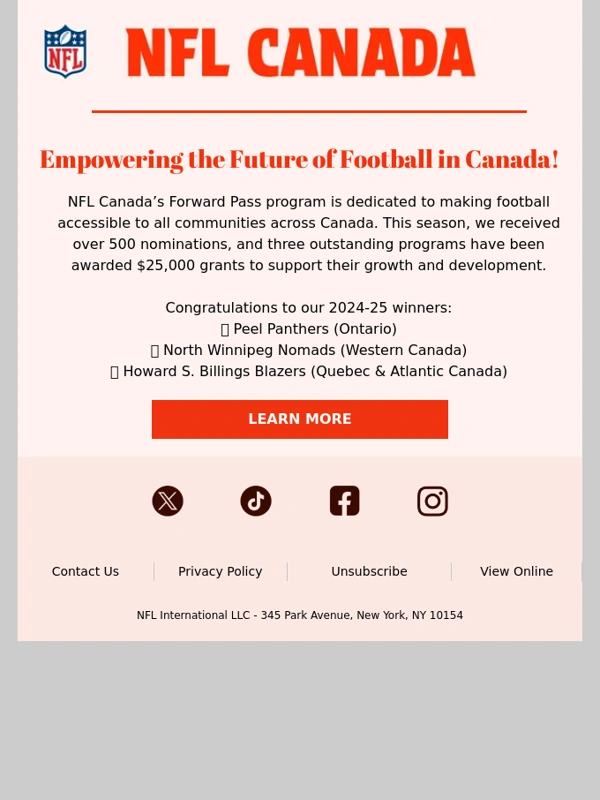Click the Forward Pass program paragraph
600x800 pixels.
(x=309, y=234)
